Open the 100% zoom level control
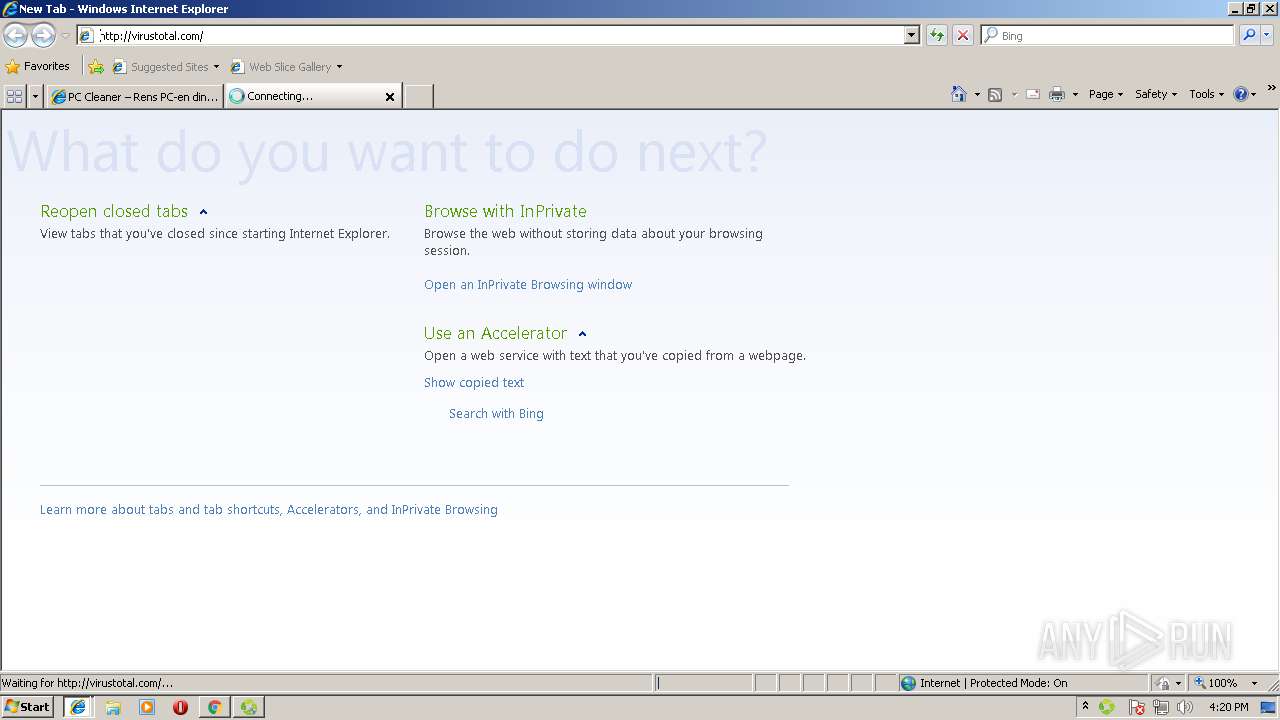This screenshot has width=1280, height=720. (x=1225, y=683)
